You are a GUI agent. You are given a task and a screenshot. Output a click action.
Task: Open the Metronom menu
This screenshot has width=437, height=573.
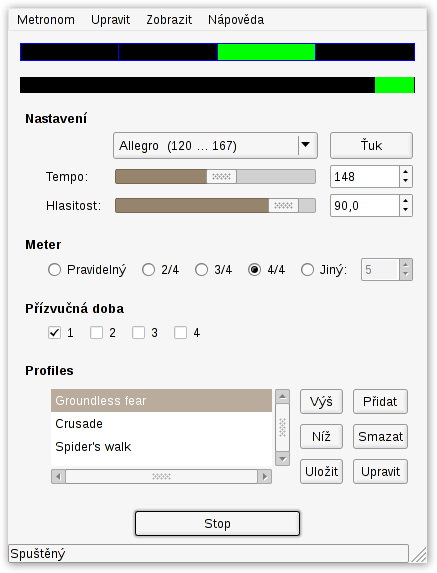click(46, 19)
